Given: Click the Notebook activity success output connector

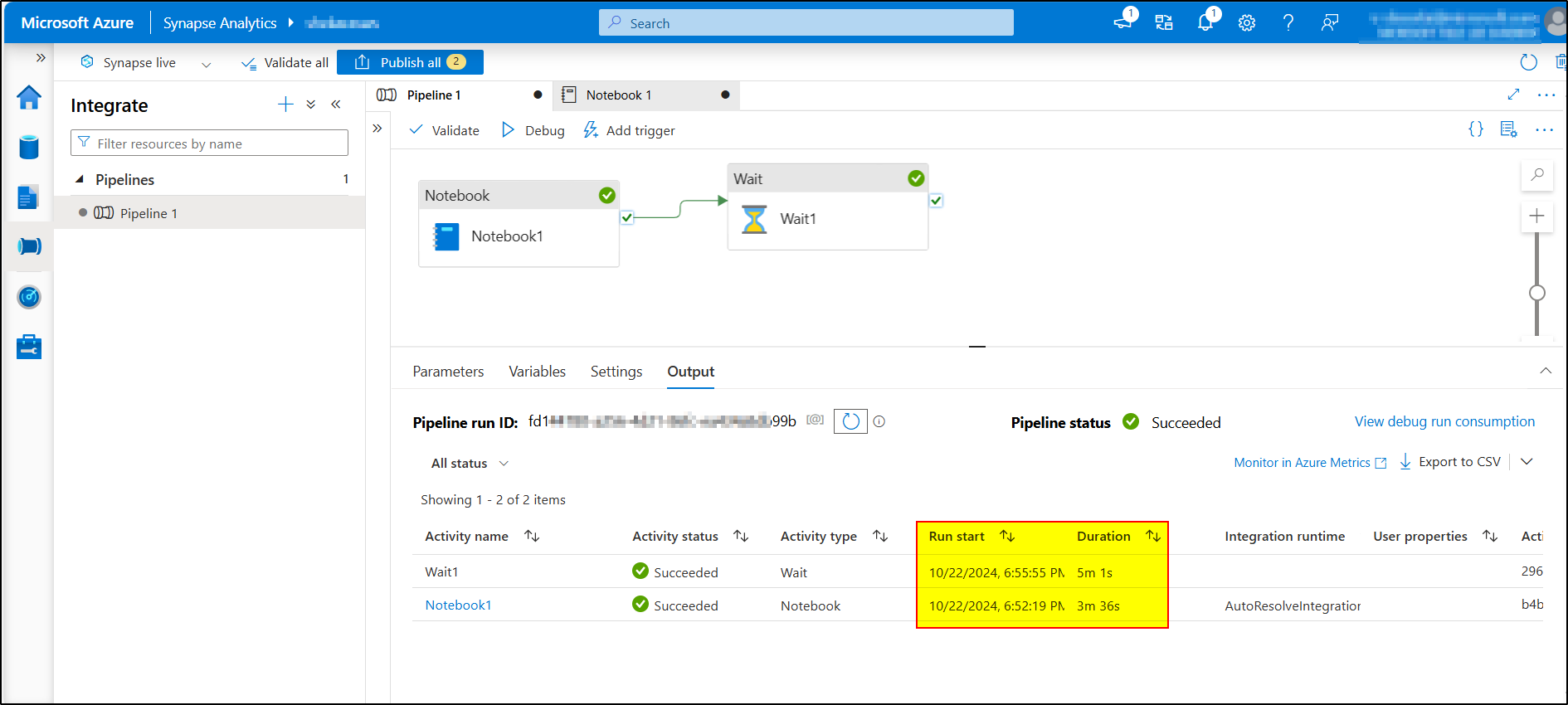Looking at the screenshot, I should pyautogui.click(x=627, y=217).
